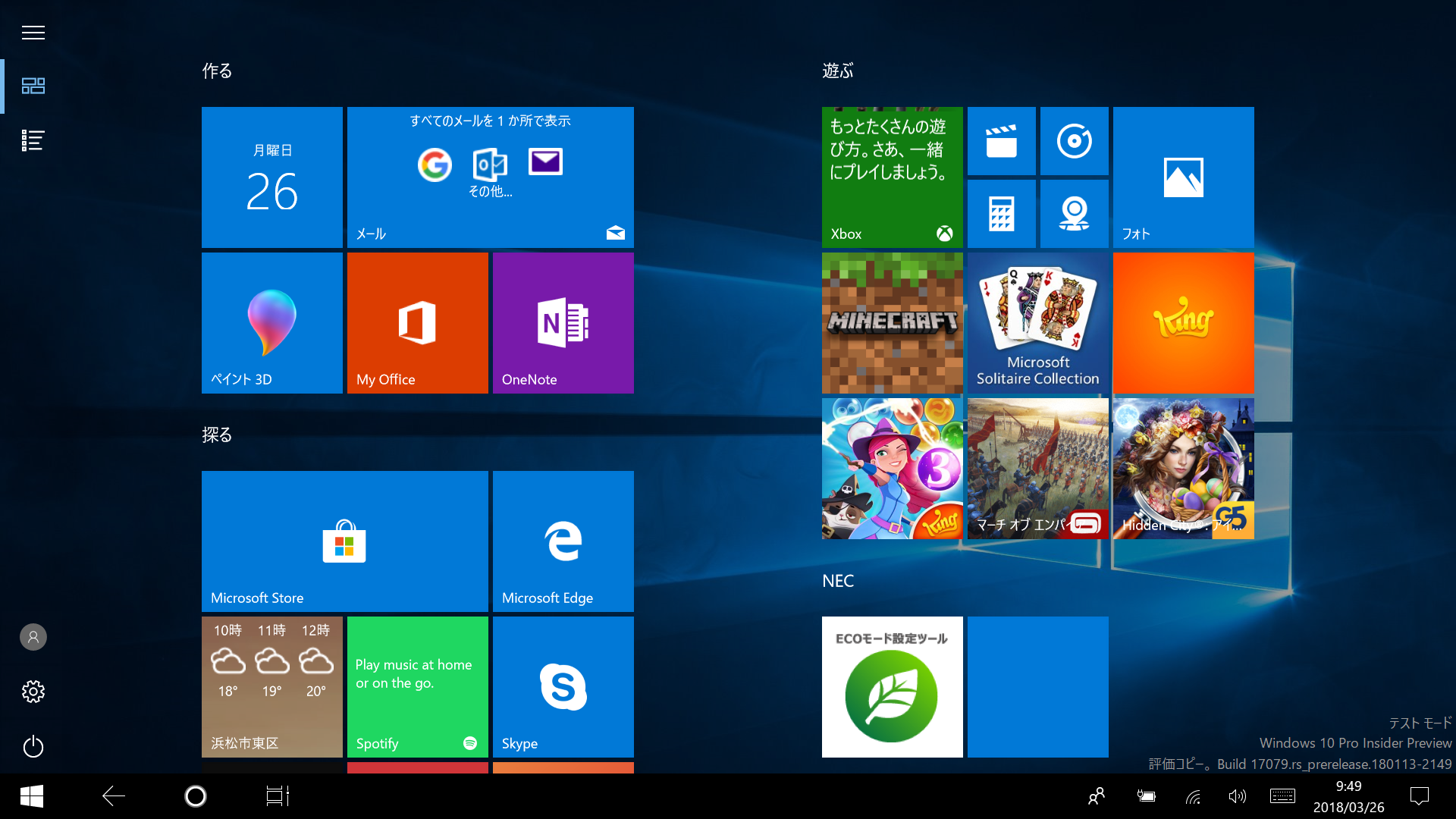Open Hidden City game tile

pyautogui.click(x=1184, y=469)
